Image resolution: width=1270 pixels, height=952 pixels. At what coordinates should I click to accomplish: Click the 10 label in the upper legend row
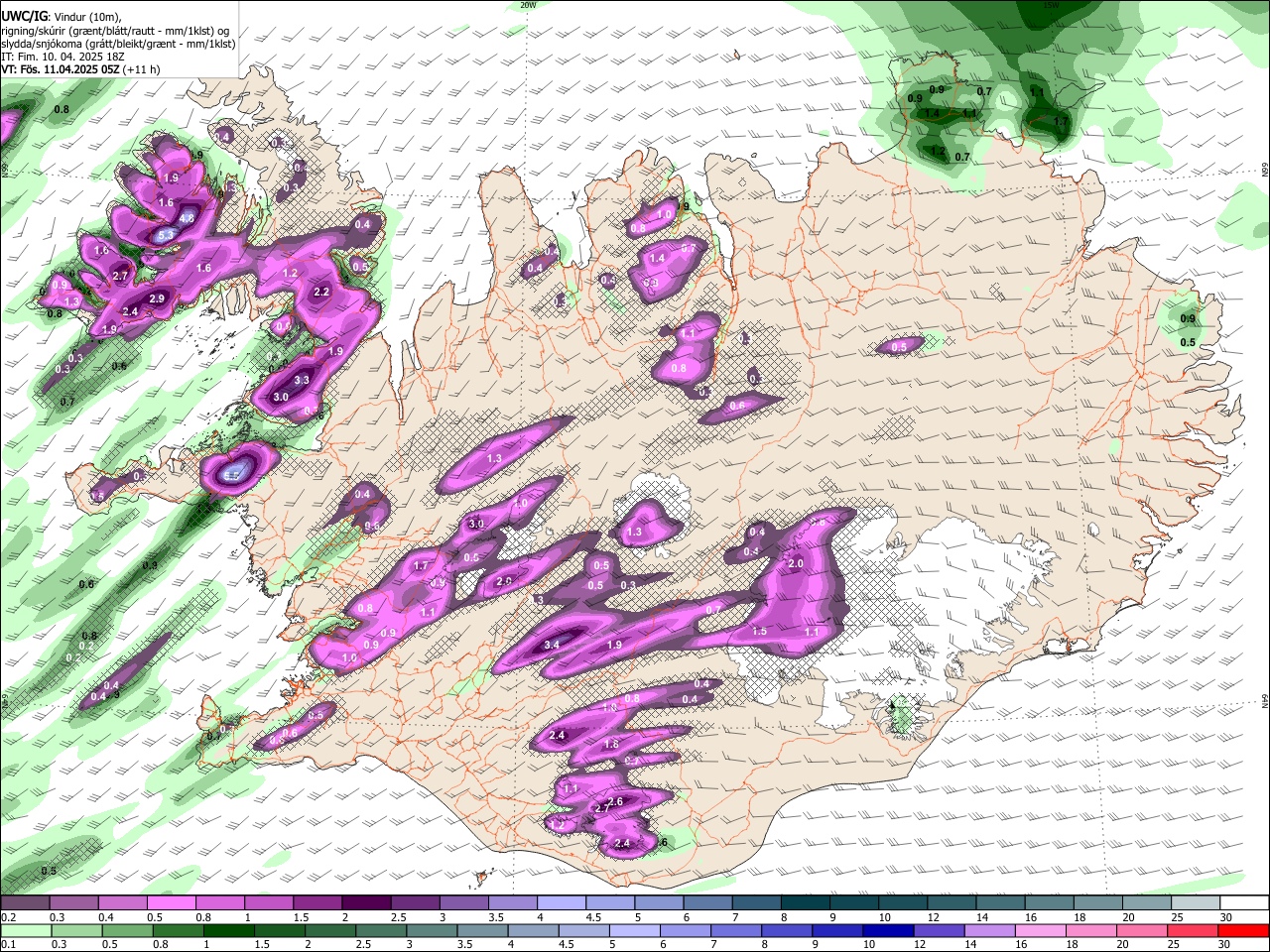click(884, 917)
